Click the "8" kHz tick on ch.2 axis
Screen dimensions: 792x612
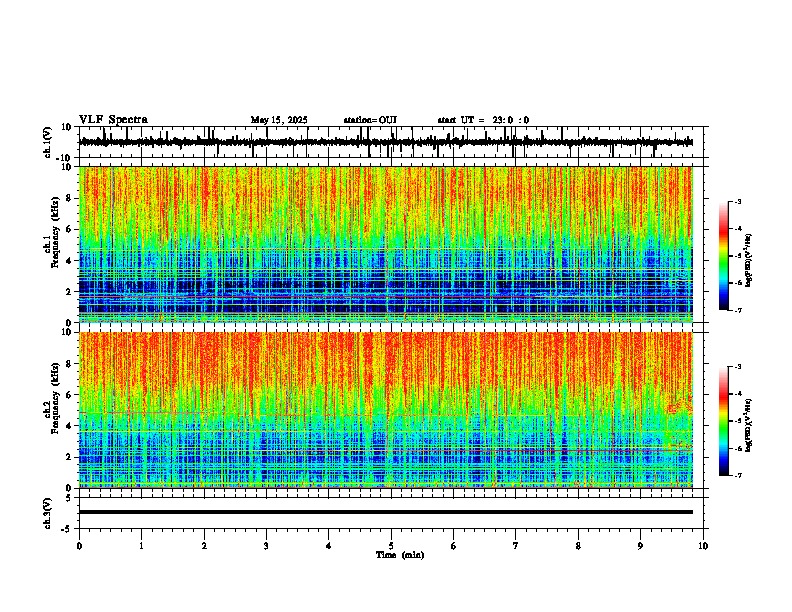[70, 364]
